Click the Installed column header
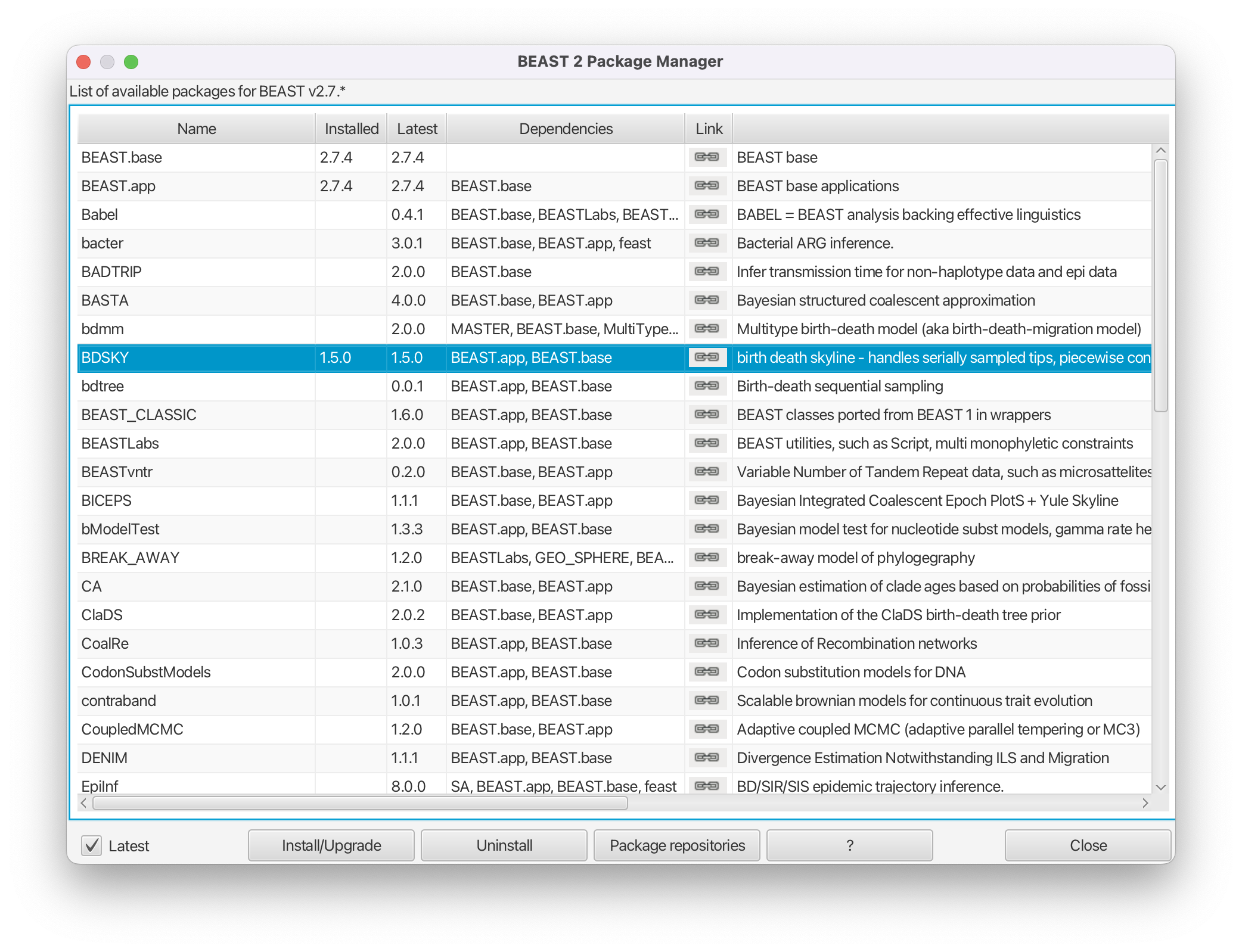The height and width of the screenshot is (952, 1242). point(351,129)
